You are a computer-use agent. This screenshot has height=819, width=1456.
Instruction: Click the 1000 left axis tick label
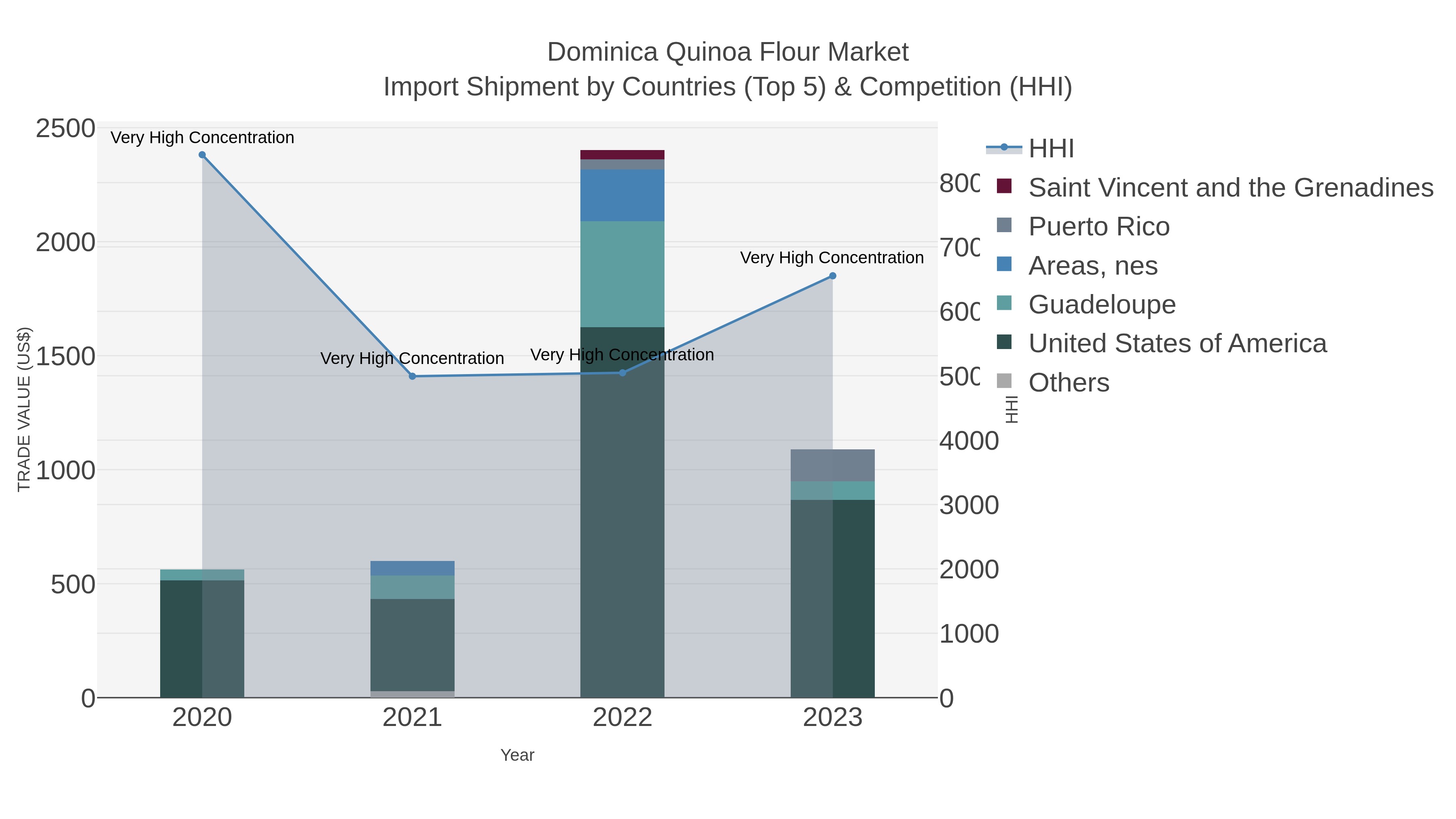click(66, 470)
